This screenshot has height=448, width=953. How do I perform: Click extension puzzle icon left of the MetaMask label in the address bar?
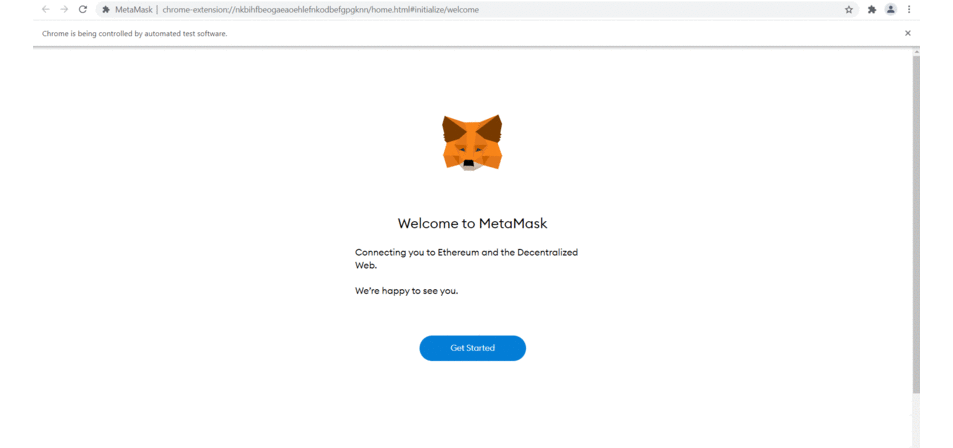[106, 10]
